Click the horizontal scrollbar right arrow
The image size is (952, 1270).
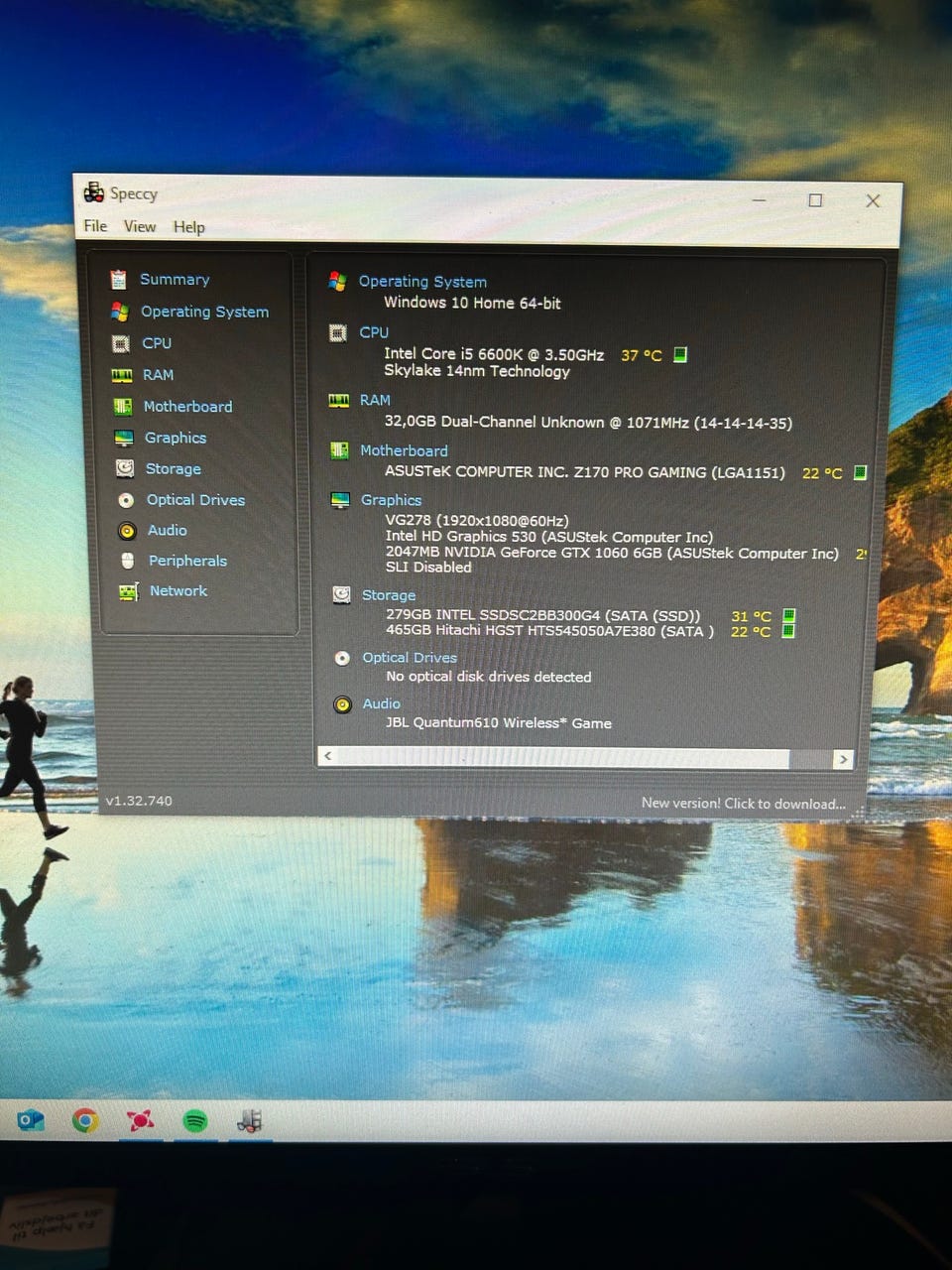coord(843,759)
